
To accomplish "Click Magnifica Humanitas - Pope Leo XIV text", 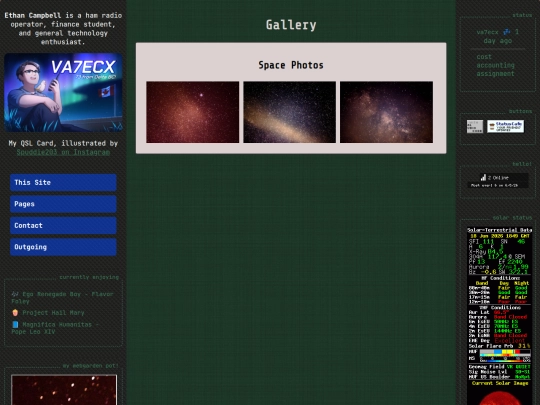I will pos(55,328).
